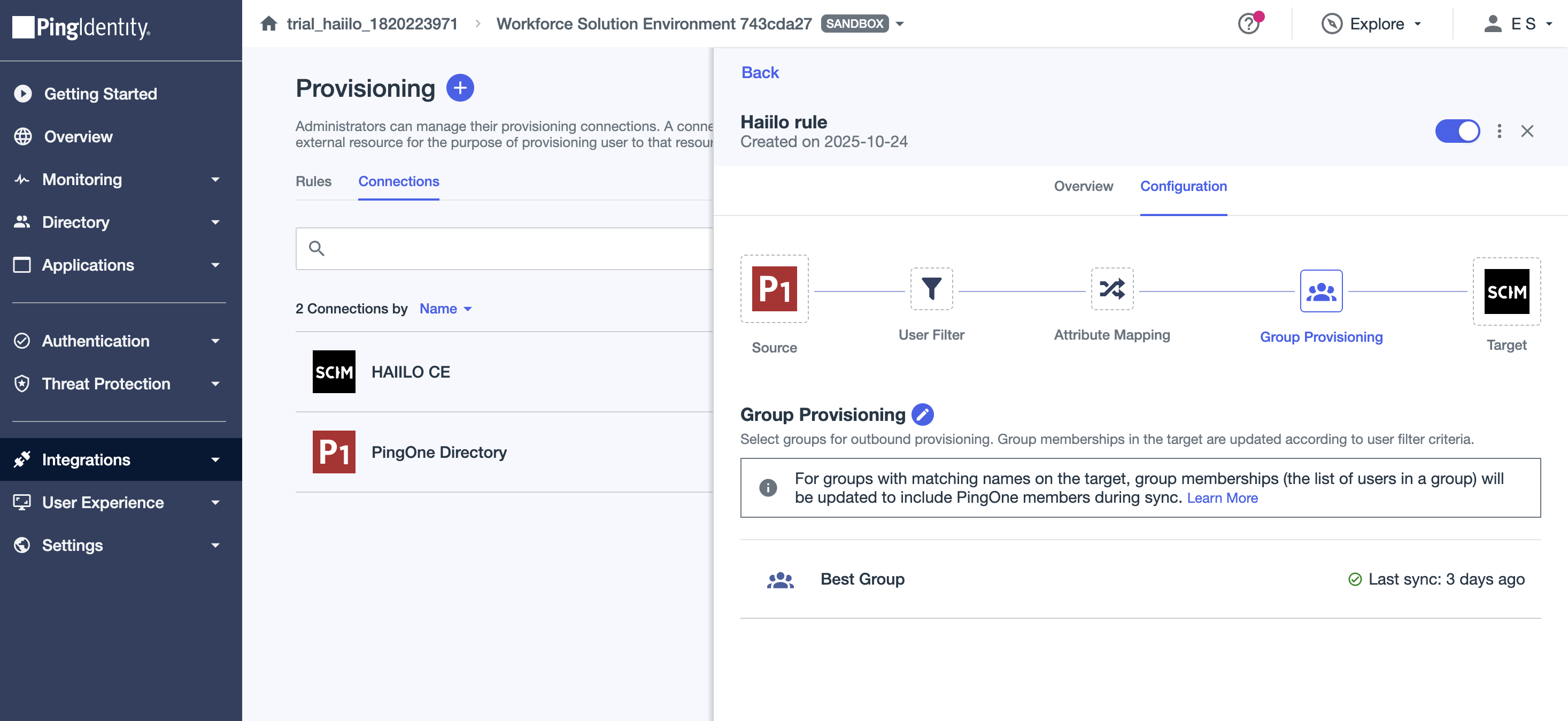Click the Applications window icon
Image resolution: width=1568 pixels, height=721 pixels.
click(22, 265)
